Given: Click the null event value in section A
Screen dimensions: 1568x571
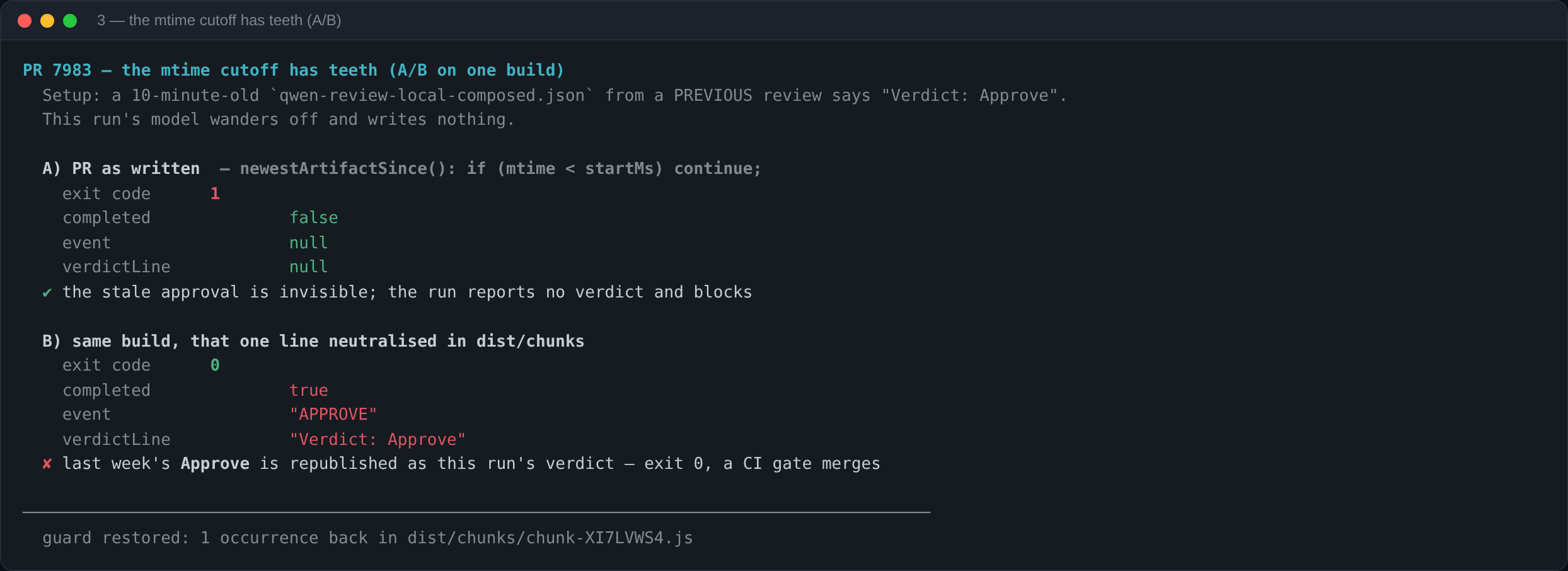Looking at the screenshot, I should (309, 243).
